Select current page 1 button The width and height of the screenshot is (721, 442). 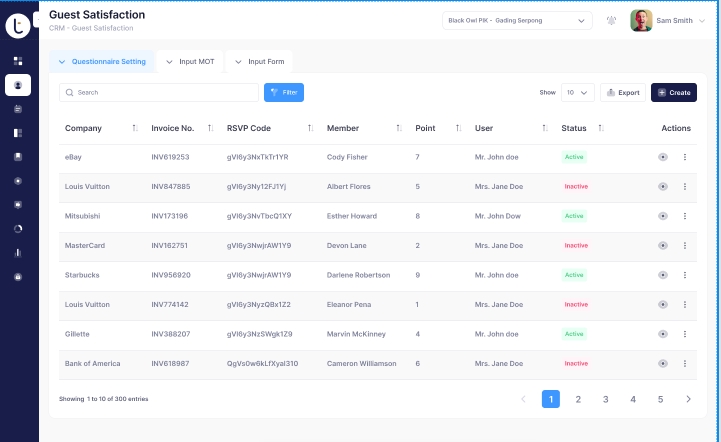tap(551, 399)
